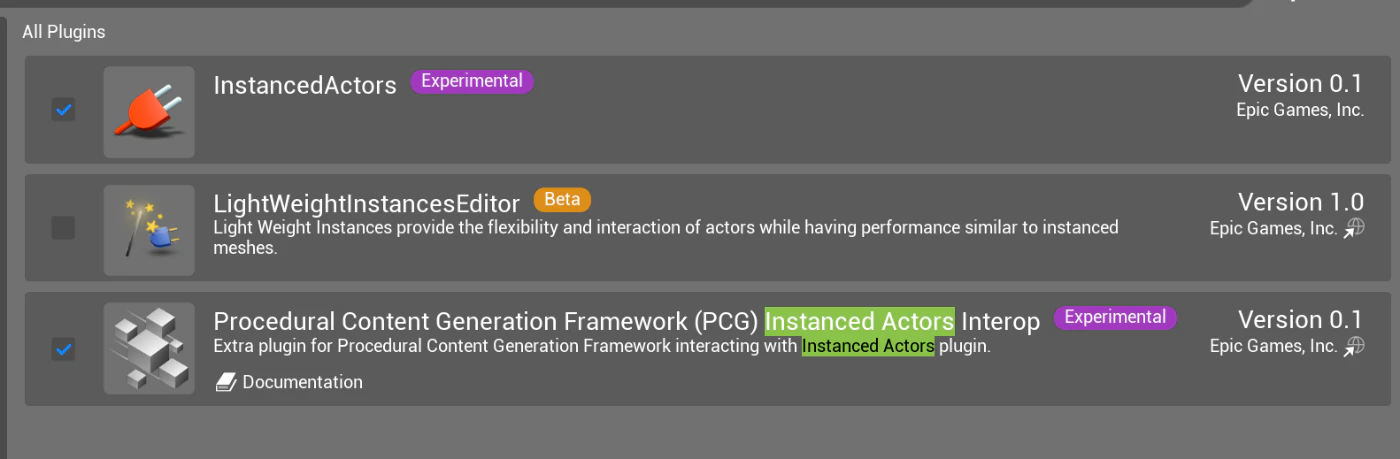Click the Documentation book icon
The height and width of the screenshot is (459, 1400).
pyautogui.click(x=226, y=382)
